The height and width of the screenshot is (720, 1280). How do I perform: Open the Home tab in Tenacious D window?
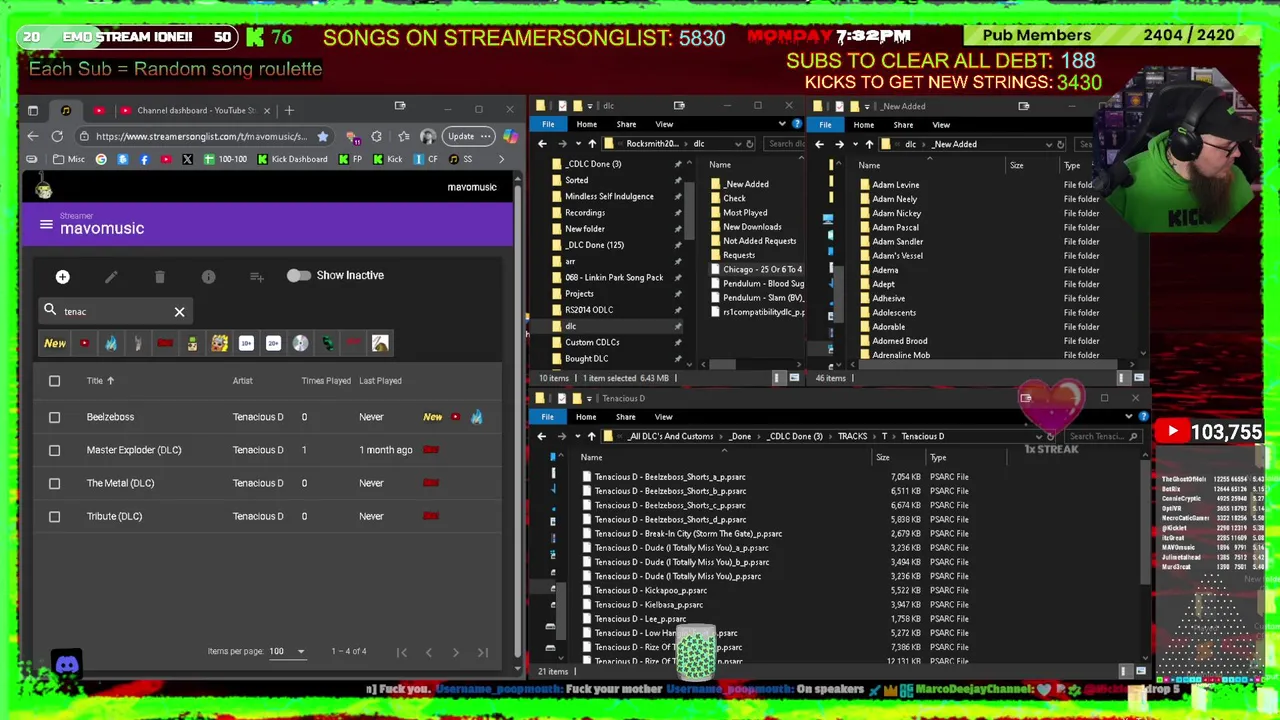(586, 417)
